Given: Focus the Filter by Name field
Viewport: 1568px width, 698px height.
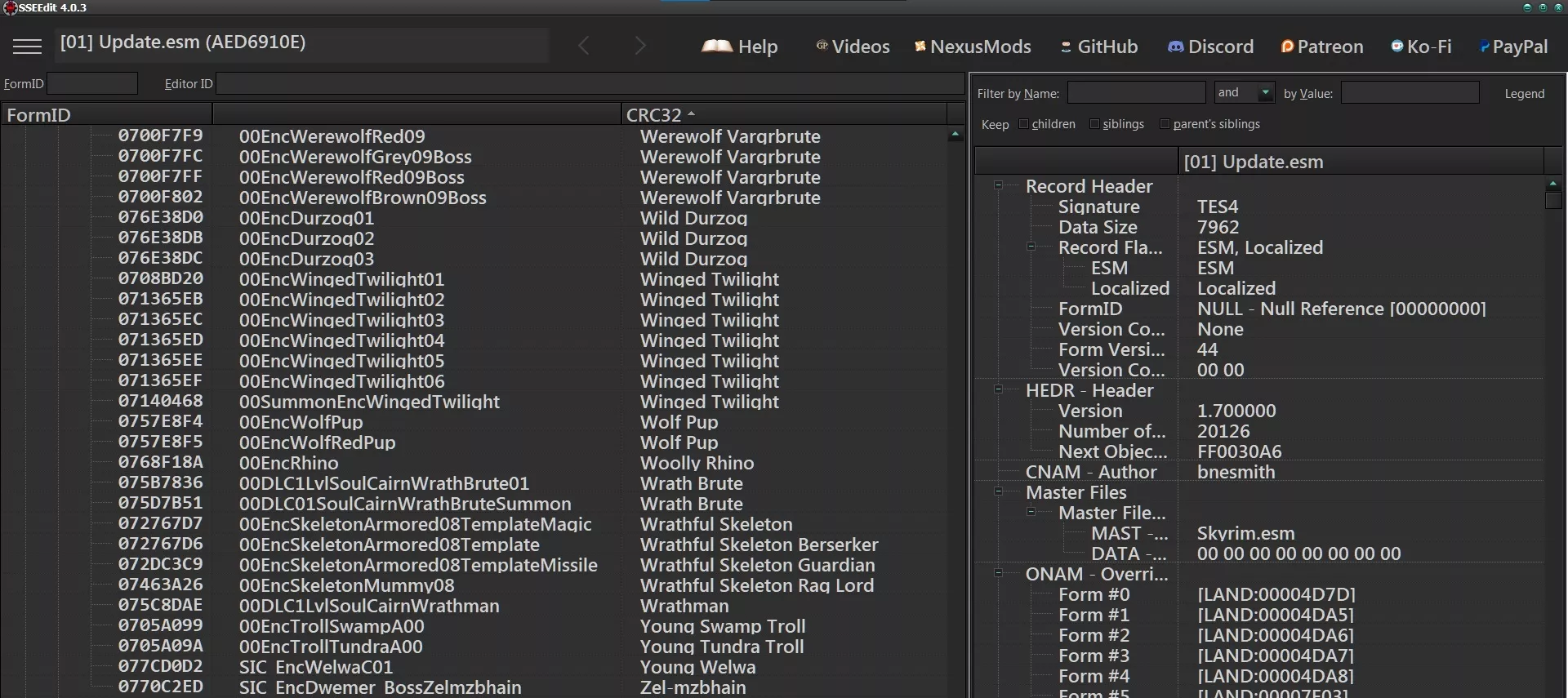Looking at the screenshot, I should (1136, 92).
